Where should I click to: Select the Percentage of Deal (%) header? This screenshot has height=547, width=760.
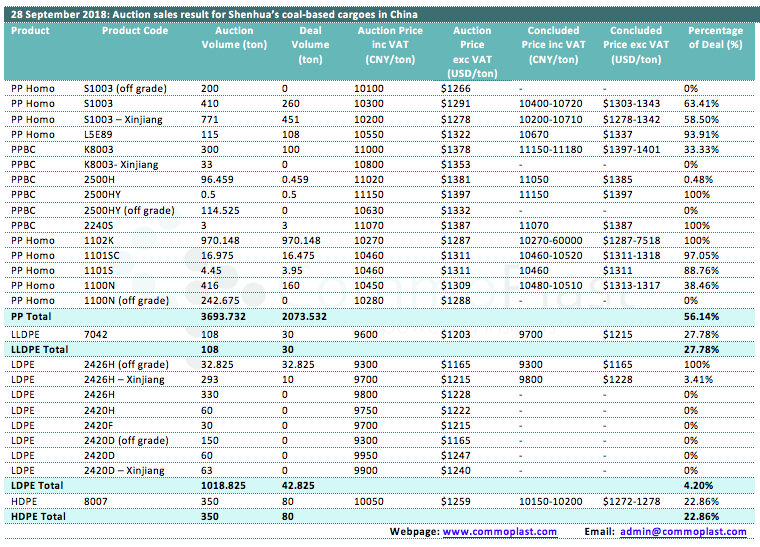click(715, 38)
